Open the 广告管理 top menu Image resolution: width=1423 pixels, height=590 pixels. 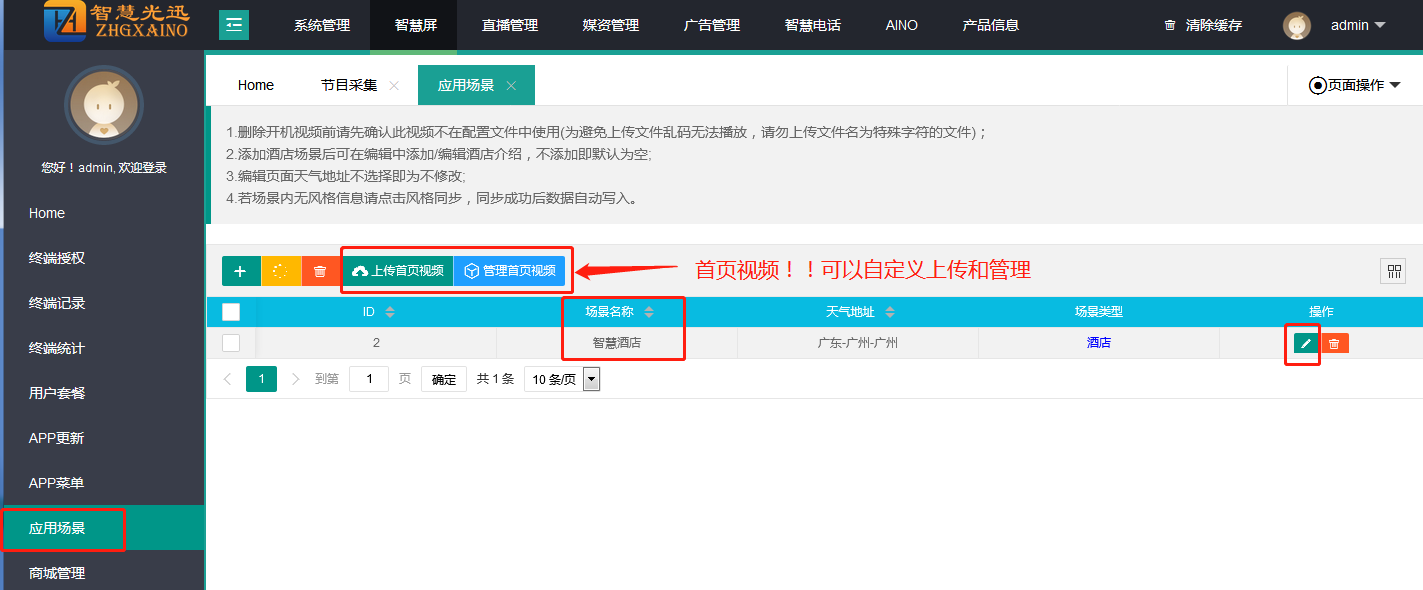point(712,25)
